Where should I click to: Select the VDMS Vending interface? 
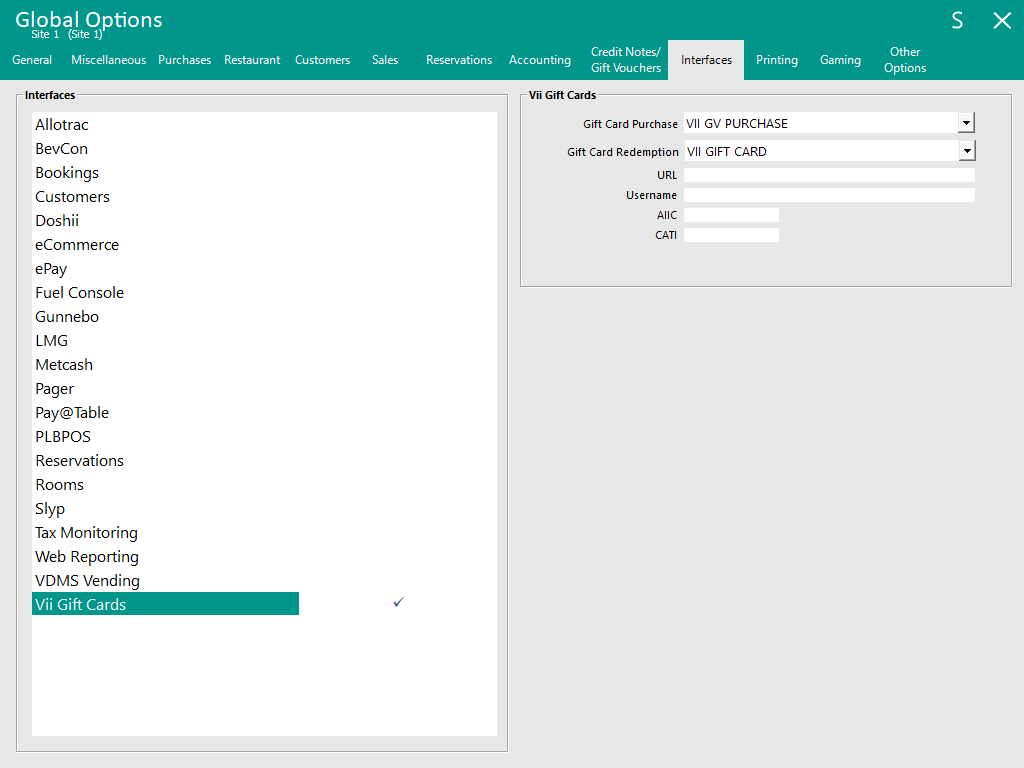[x=87, y=581]
